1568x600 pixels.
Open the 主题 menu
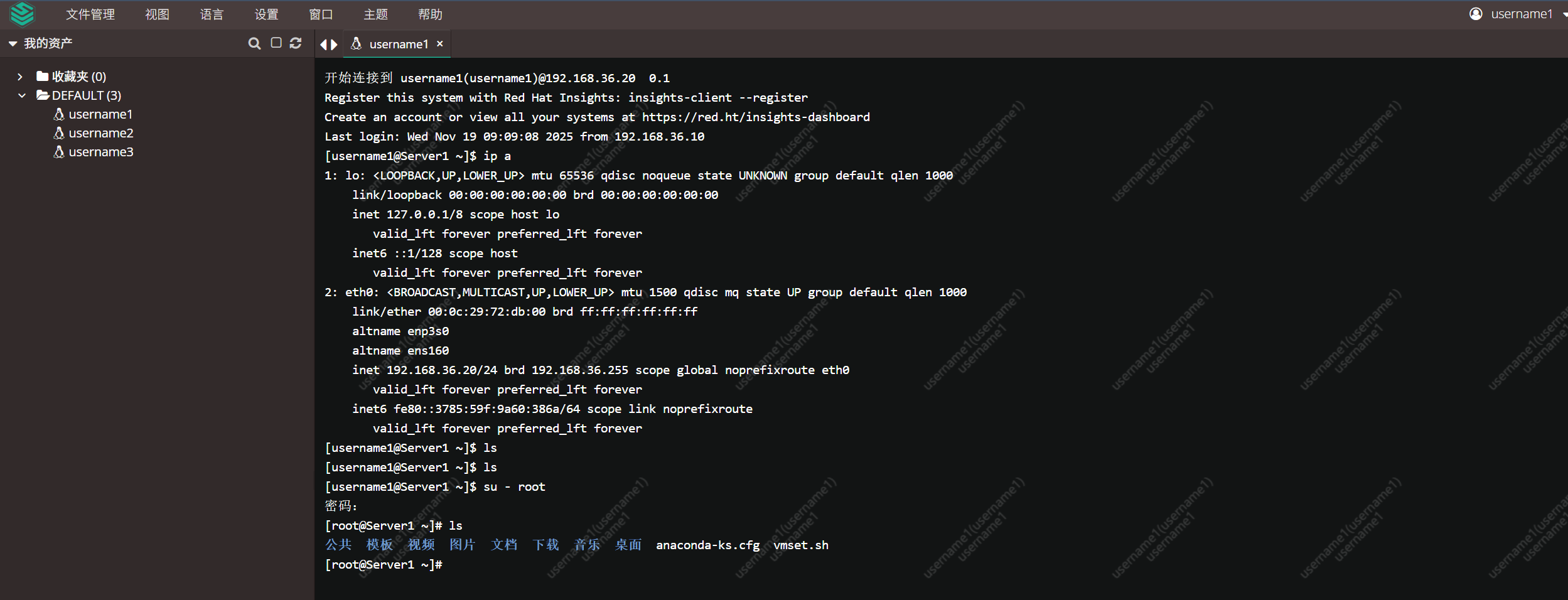click(x=375, y=14)
